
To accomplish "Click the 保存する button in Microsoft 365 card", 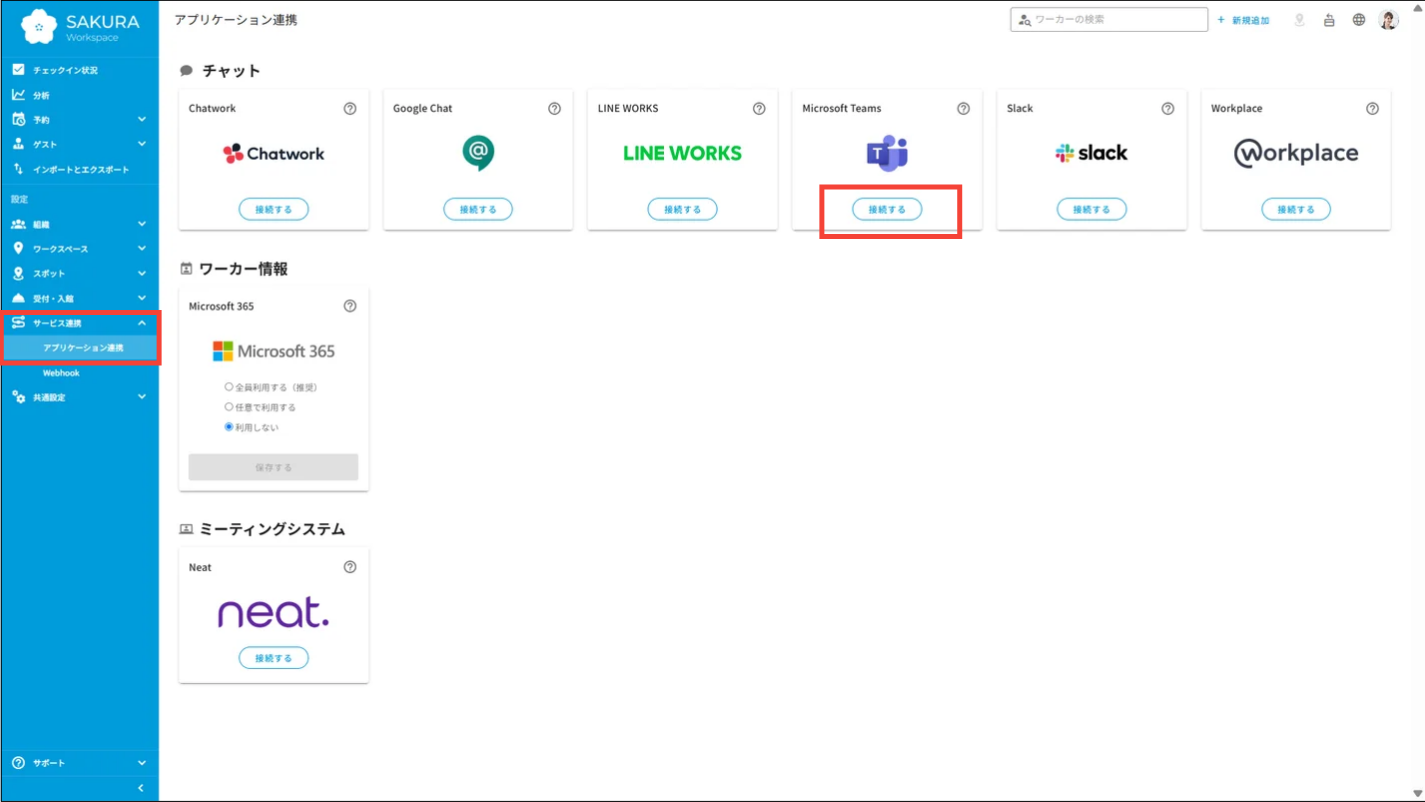I will pos(274,467).
